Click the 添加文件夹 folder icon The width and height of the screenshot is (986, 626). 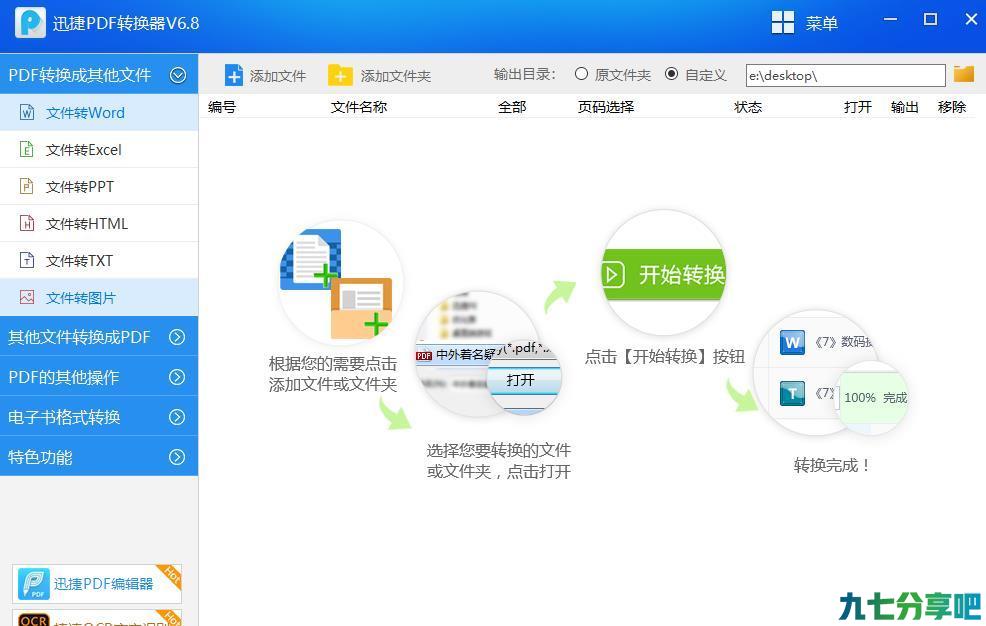pos(340,75)
